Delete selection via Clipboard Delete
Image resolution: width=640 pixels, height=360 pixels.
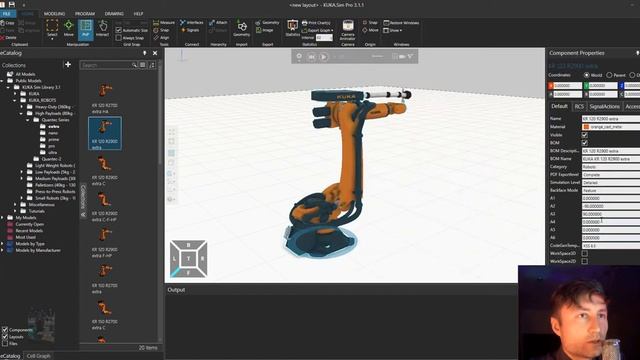click(x=8, y=38)
